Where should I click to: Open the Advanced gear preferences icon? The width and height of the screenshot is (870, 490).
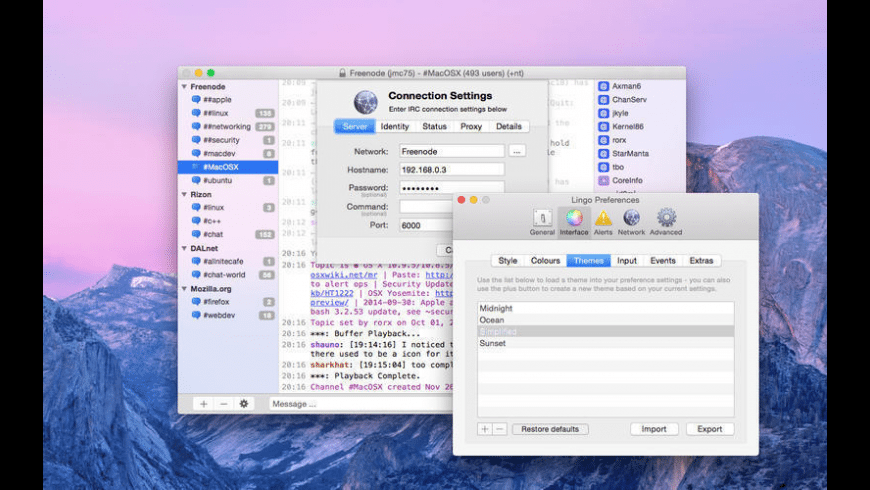[666, 218]
